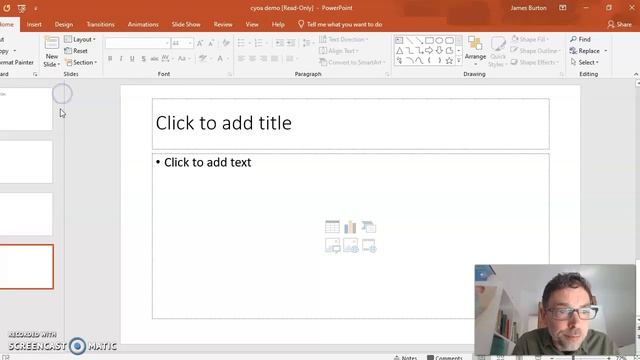Toggle Italic formatting

tap(121, 59)
